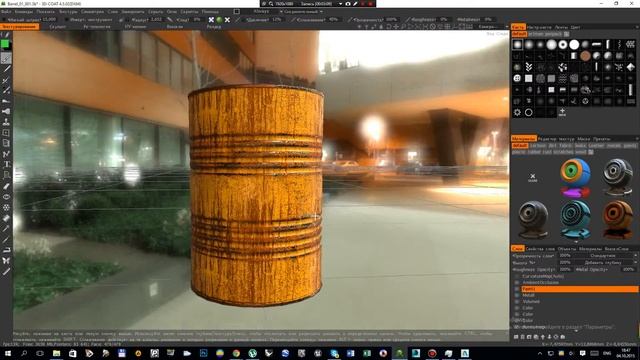Toggle visibility of Paint1 layer

click(x=517, y=289)
